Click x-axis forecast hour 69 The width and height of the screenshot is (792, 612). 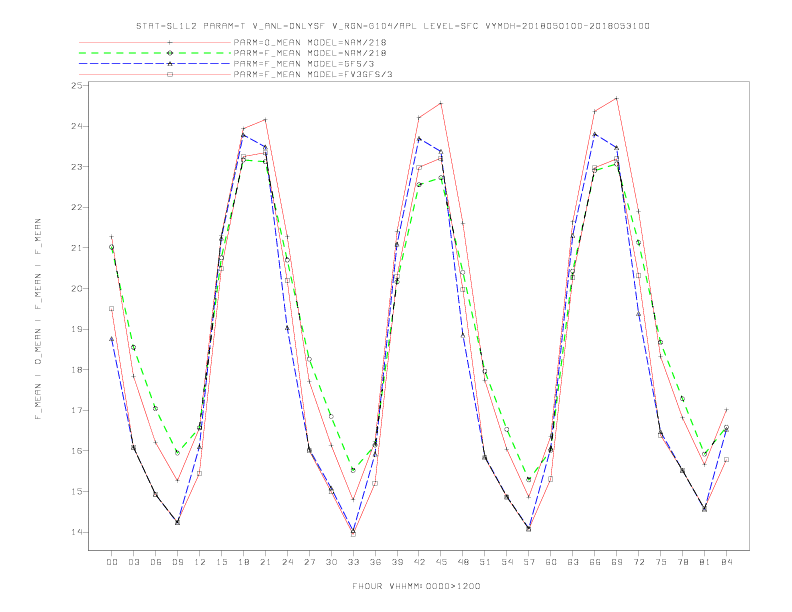pyautogui.click(x=617, y=562)
